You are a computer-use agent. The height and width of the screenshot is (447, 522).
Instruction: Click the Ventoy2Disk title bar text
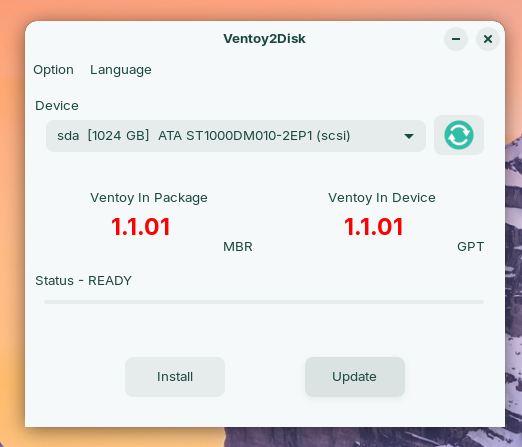tap(264, 39)
